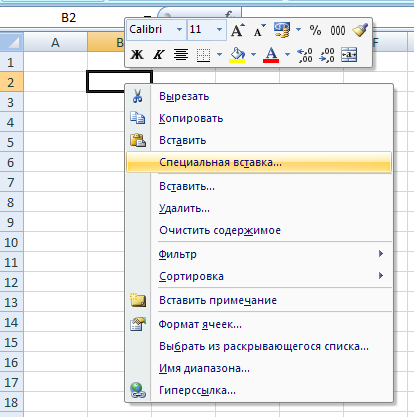This screenshot has width=414, height=417.
Task: Open Имя диапазона… entry
Action: coord(259,368)
